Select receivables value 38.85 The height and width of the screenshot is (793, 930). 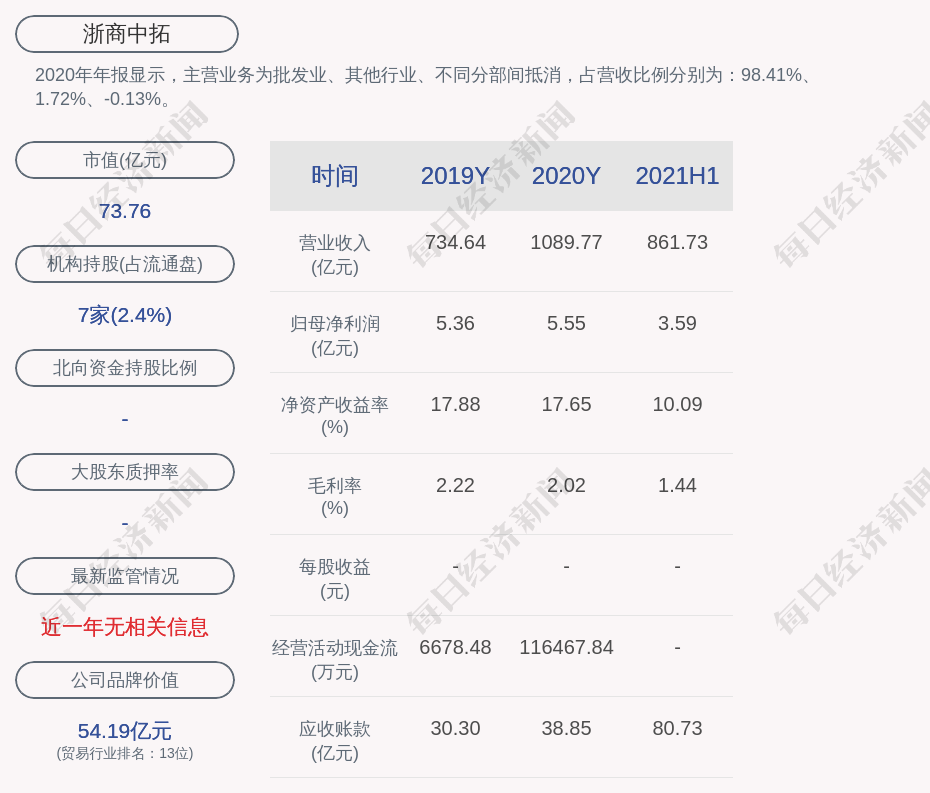(566, 728)
